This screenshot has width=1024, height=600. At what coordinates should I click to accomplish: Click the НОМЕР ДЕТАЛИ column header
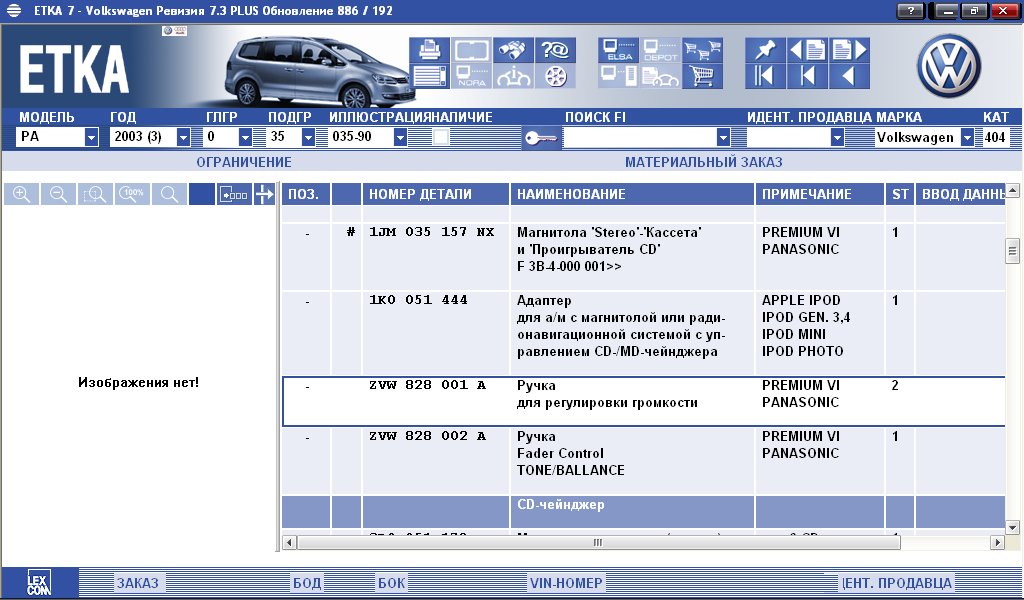(x=436, y=194)
